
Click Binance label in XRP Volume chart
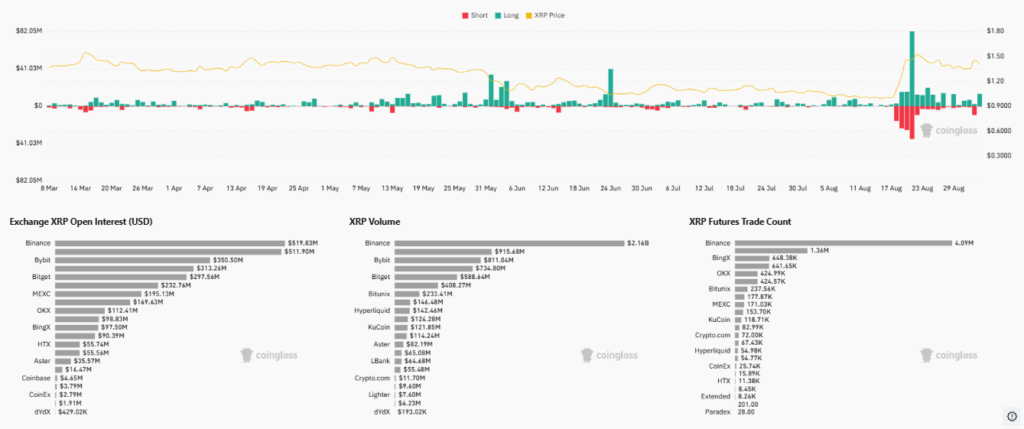point(377,243)
